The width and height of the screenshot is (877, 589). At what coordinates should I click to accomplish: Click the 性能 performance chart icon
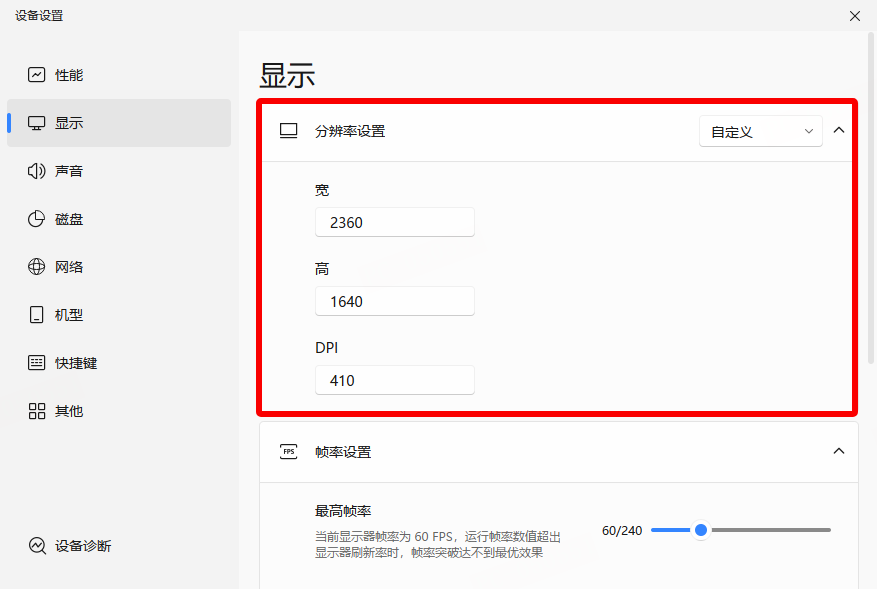37,75
